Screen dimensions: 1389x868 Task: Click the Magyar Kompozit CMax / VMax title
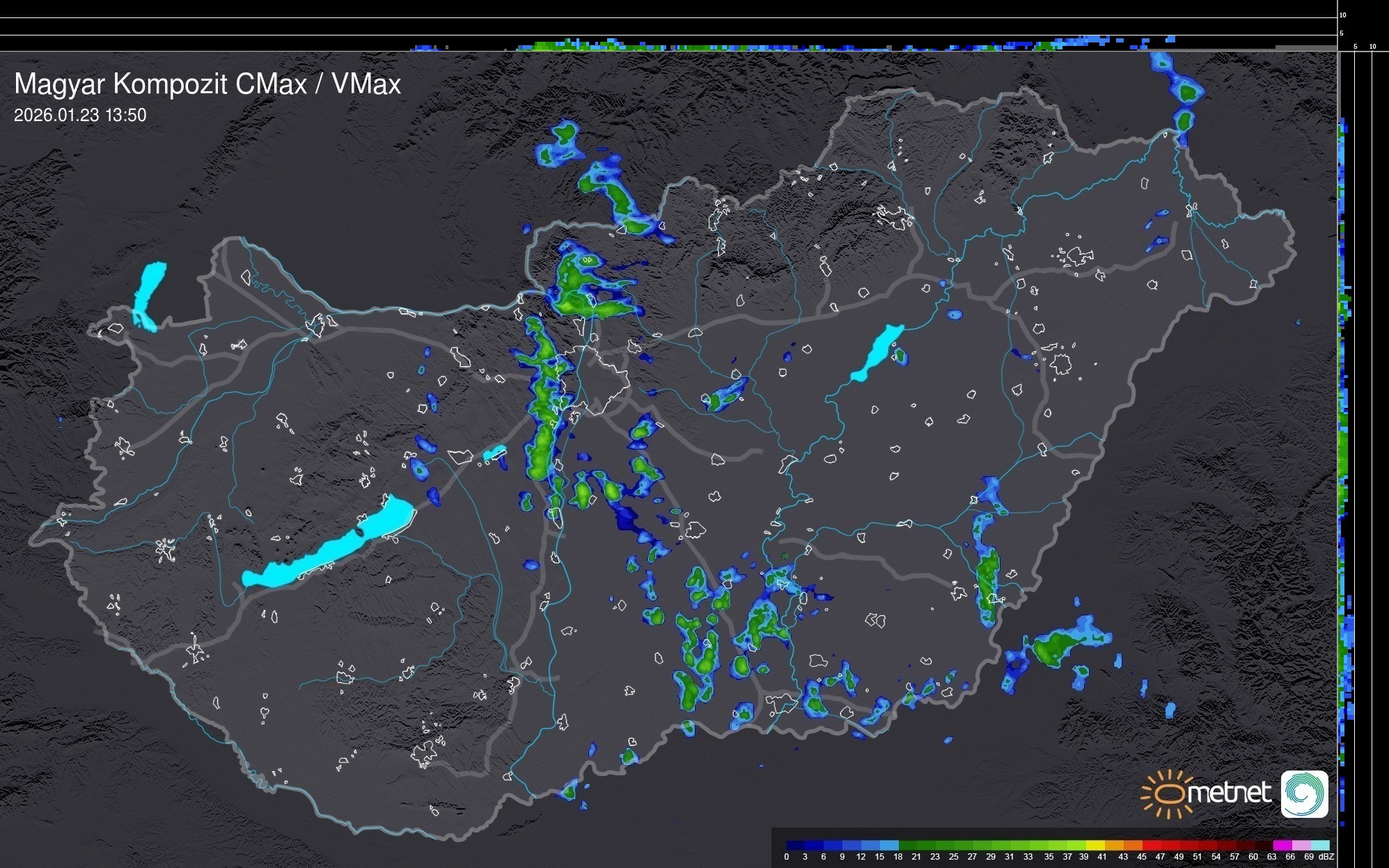207,84
